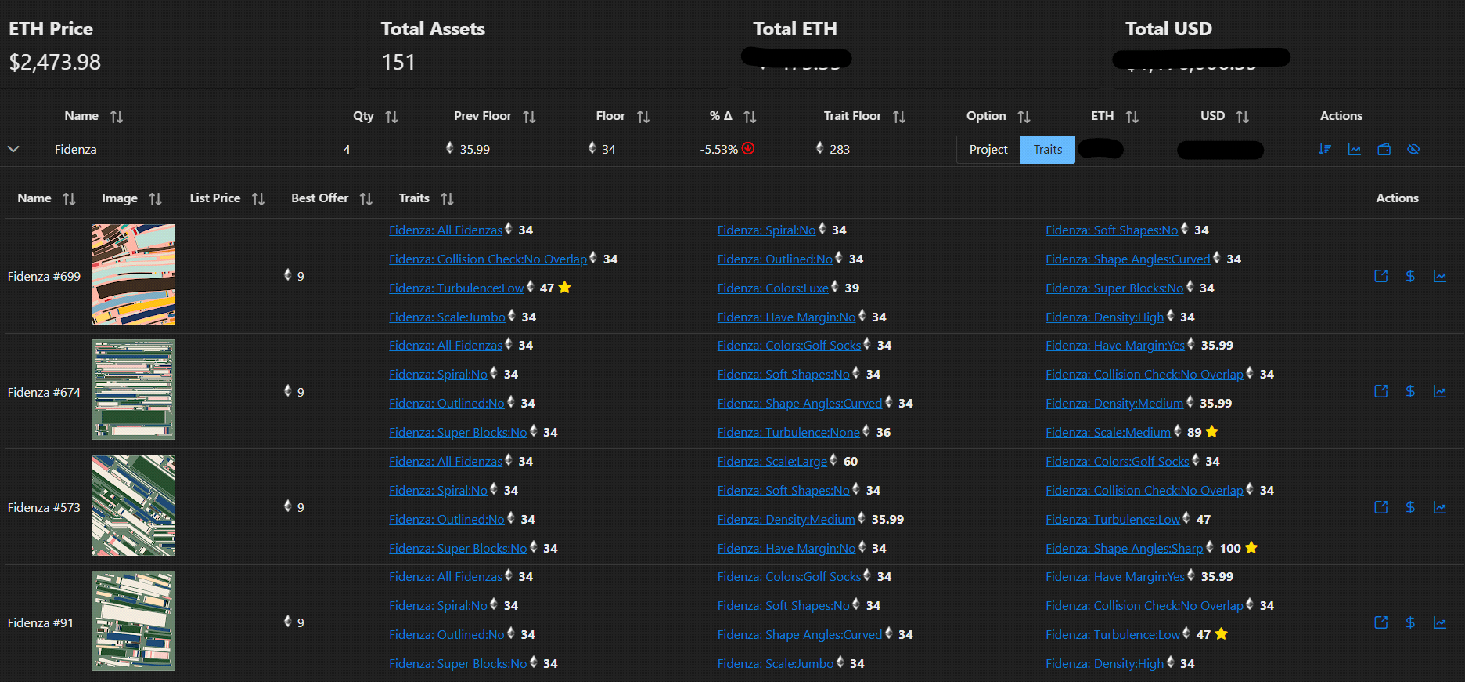Click the dollar icon for Fidenza #91
Image resolution: width=1465 pixels, height=682 pixels.
(x=1410, y=622)
